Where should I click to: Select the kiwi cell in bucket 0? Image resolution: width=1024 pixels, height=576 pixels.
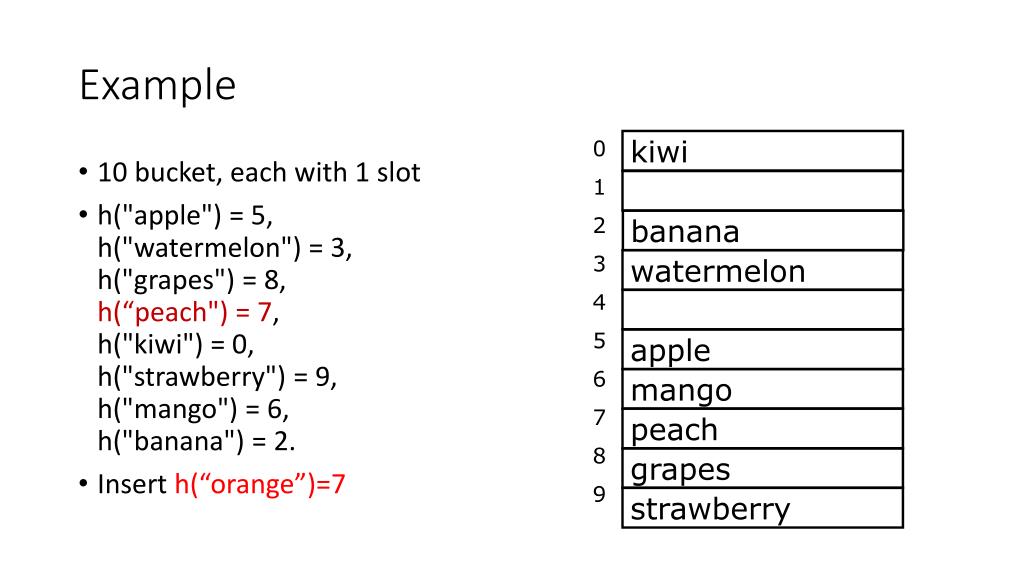coord(762,151)
